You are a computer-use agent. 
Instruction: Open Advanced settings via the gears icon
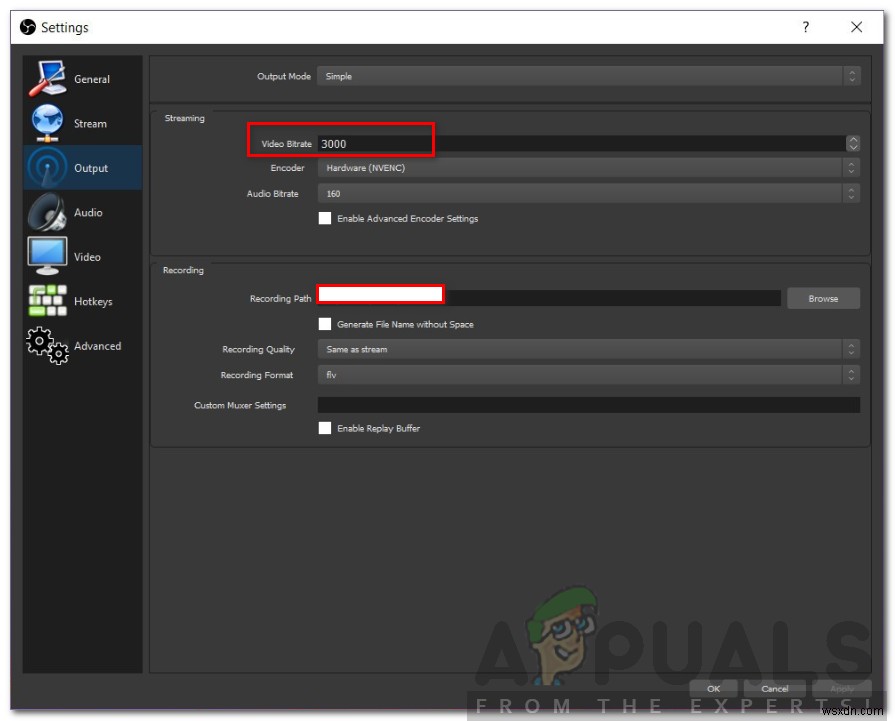click(44, 345)
